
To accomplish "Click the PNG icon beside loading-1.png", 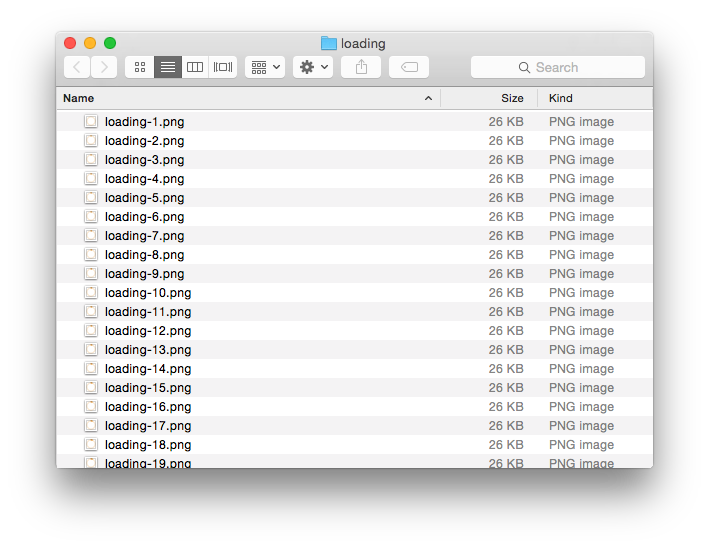I will [x=91, y=121].
